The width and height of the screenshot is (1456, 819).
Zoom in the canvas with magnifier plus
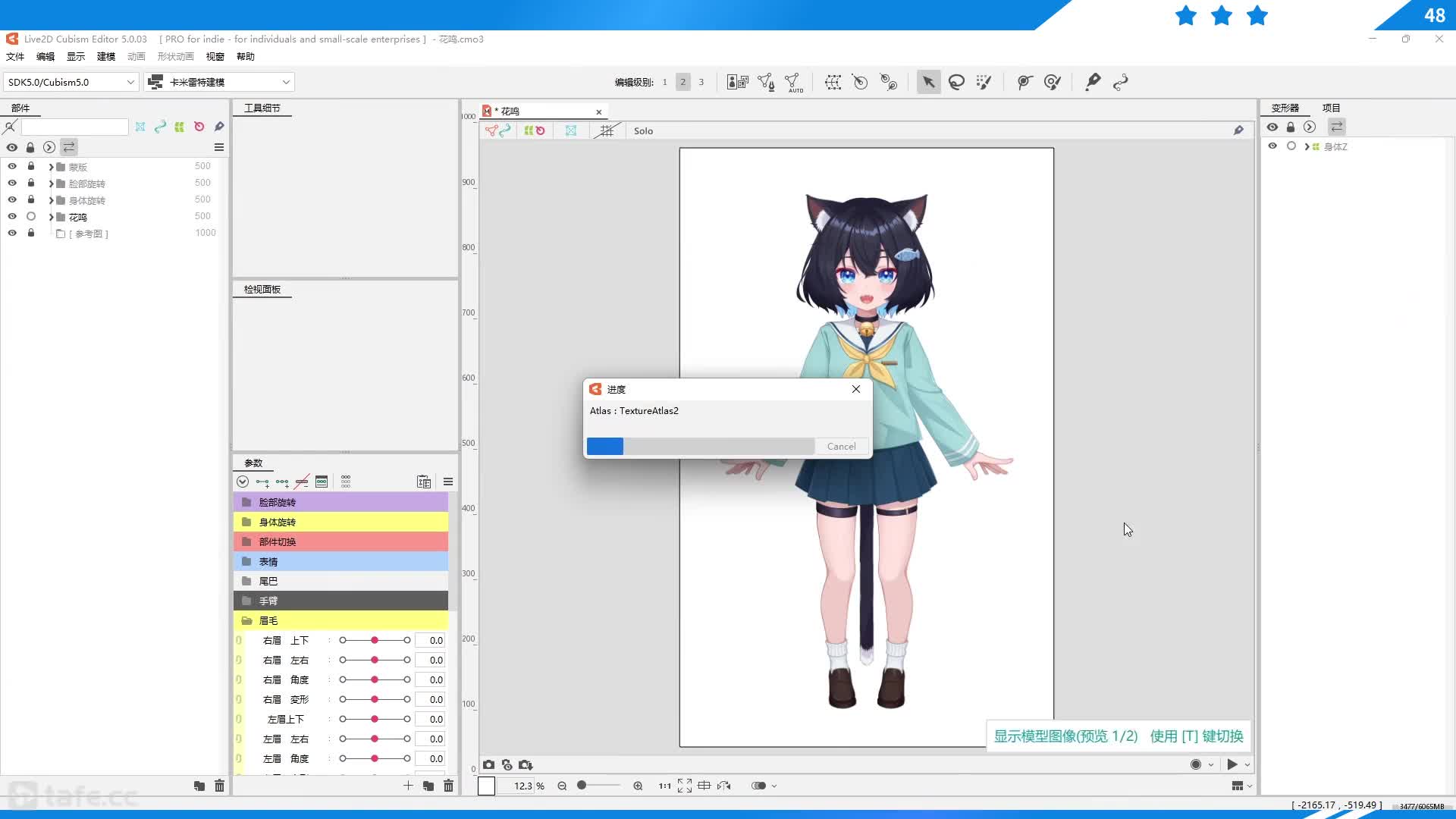[x=638, y=786]
